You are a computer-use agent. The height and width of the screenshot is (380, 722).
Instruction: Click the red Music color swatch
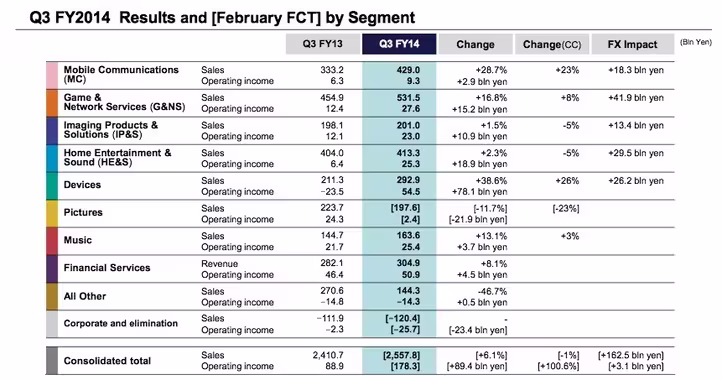click(x=52, y=241)
